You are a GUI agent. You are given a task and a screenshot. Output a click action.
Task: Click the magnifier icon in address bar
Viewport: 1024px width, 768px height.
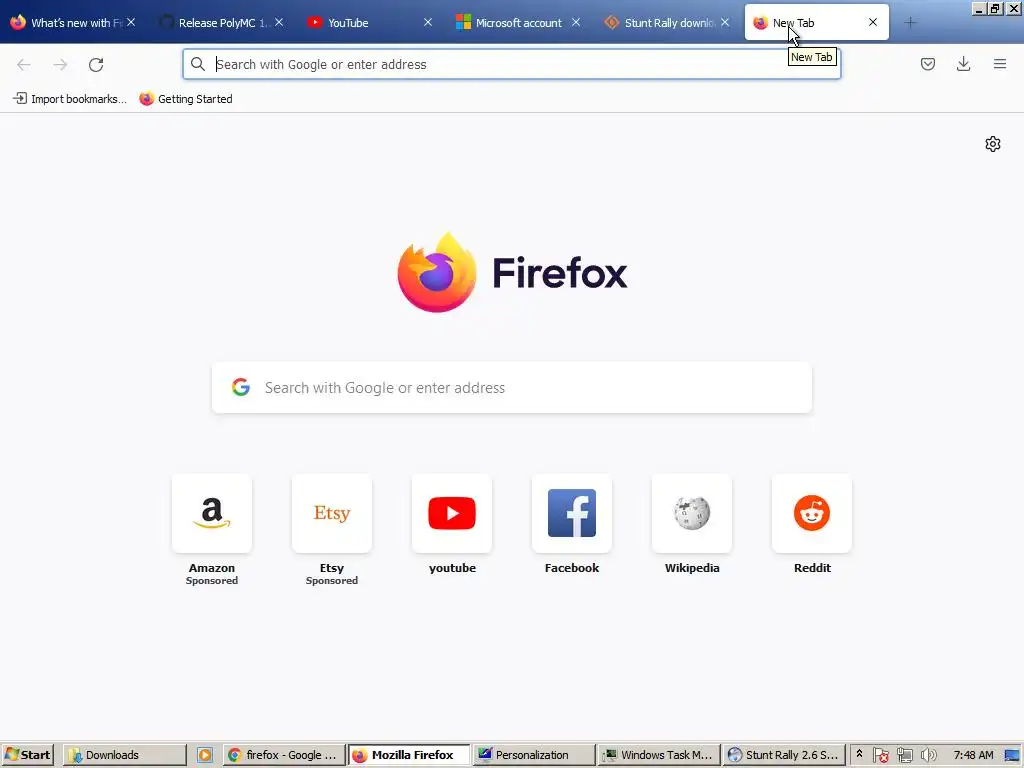coord(197,64)
